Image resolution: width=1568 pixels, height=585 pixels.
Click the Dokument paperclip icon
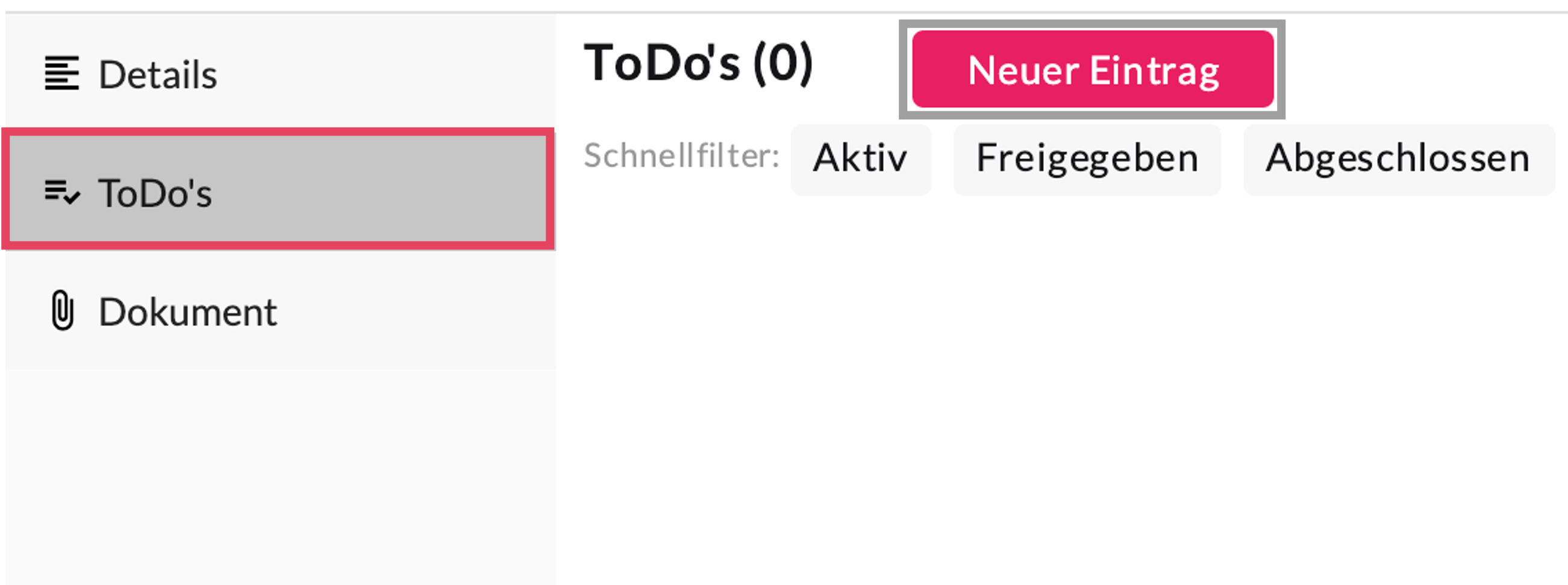point(62,310)
